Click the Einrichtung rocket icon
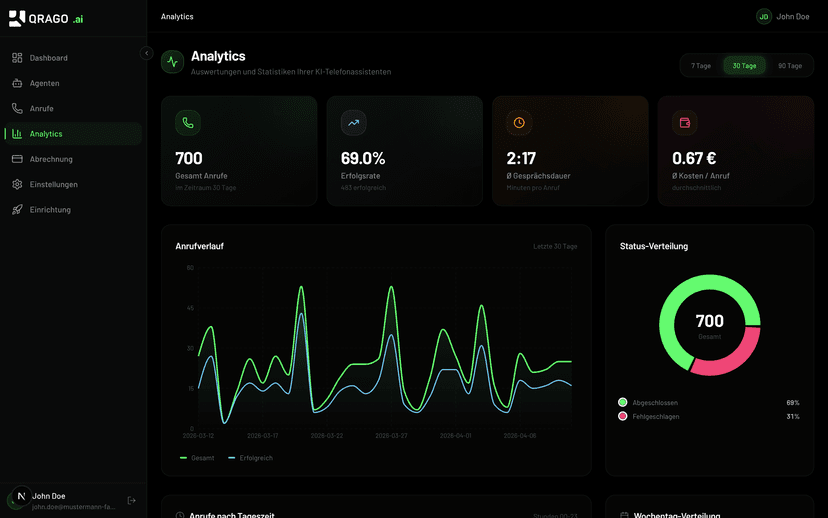The width and height of the screenshot is (828, 518). [17, 210]
